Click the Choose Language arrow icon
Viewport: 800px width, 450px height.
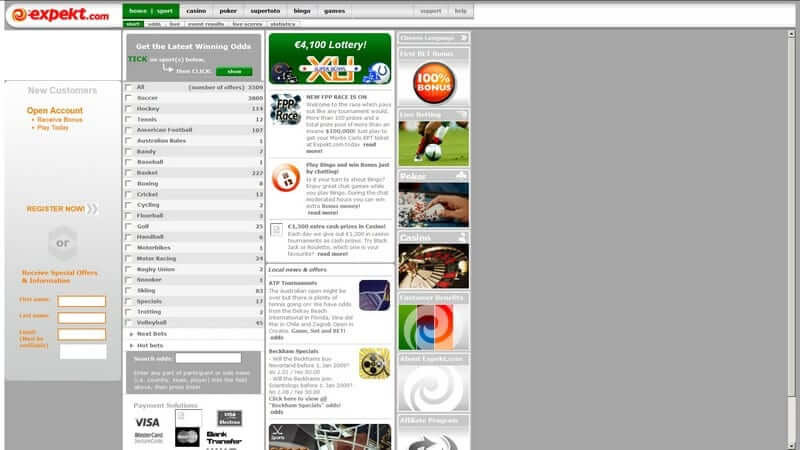click(x=463, y=38)
